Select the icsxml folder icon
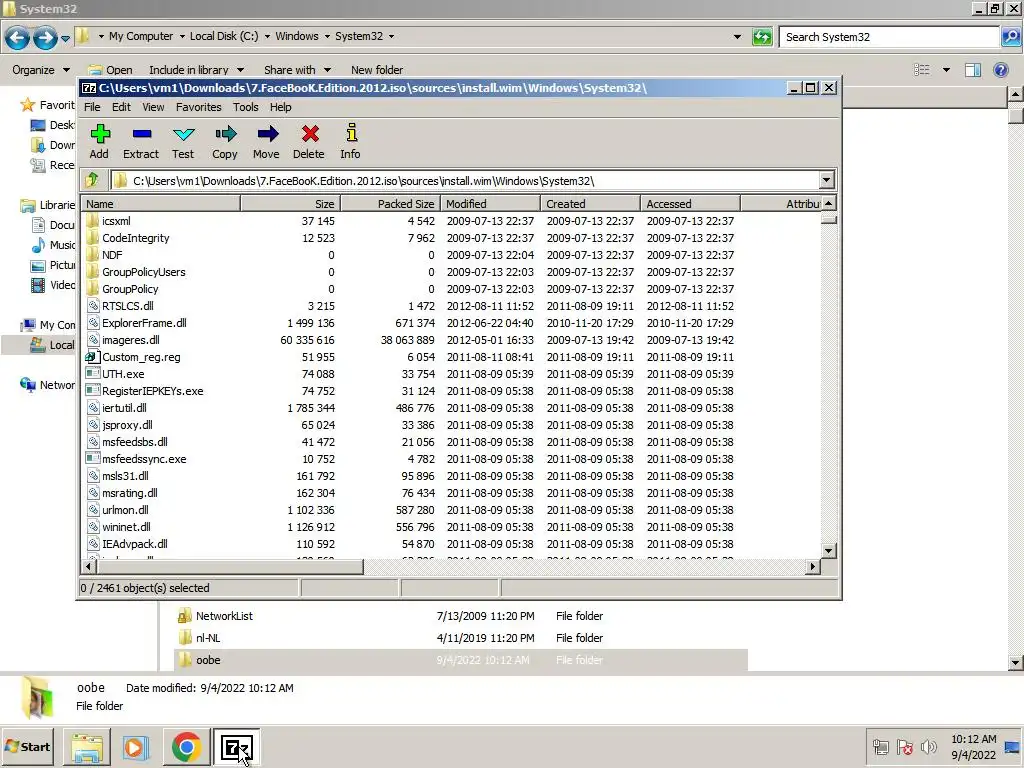This screenshot has width=1024, height=768. point(93,221)
